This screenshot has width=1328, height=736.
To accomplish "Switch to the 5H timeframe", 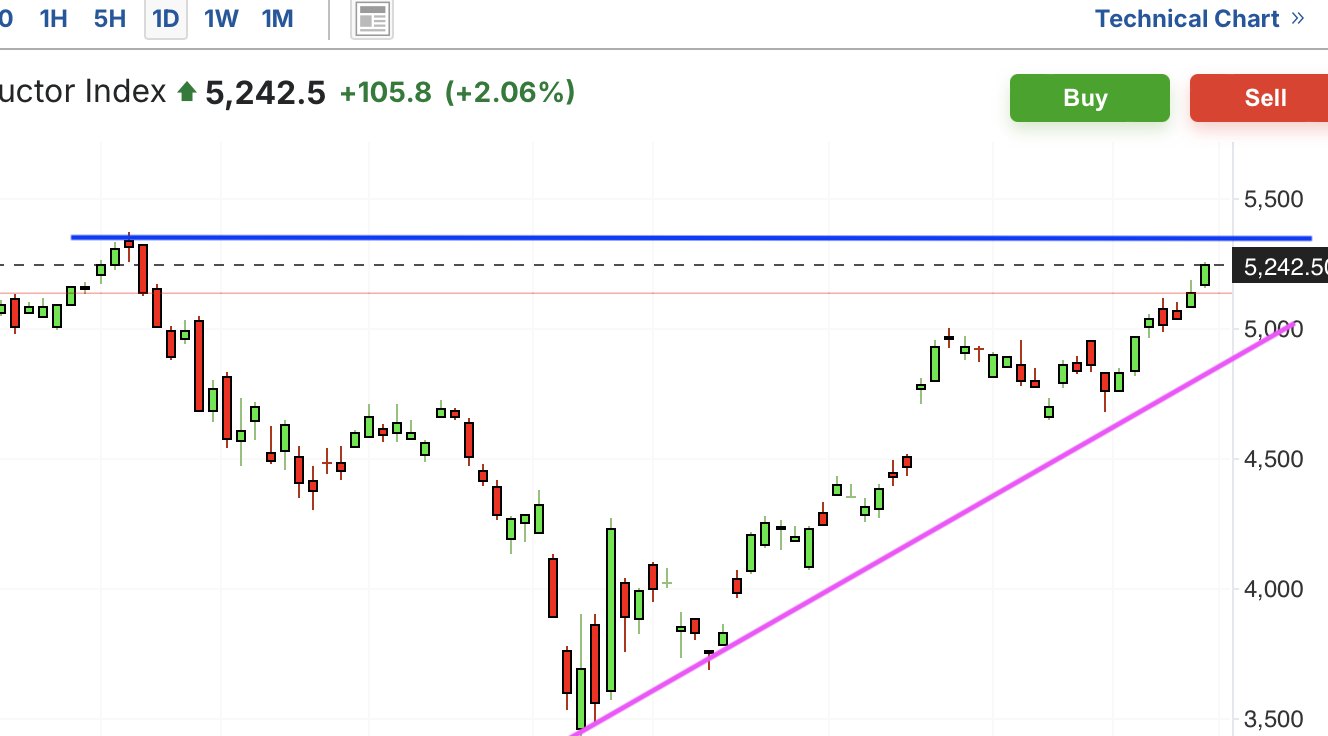I will tap(110, 18).
